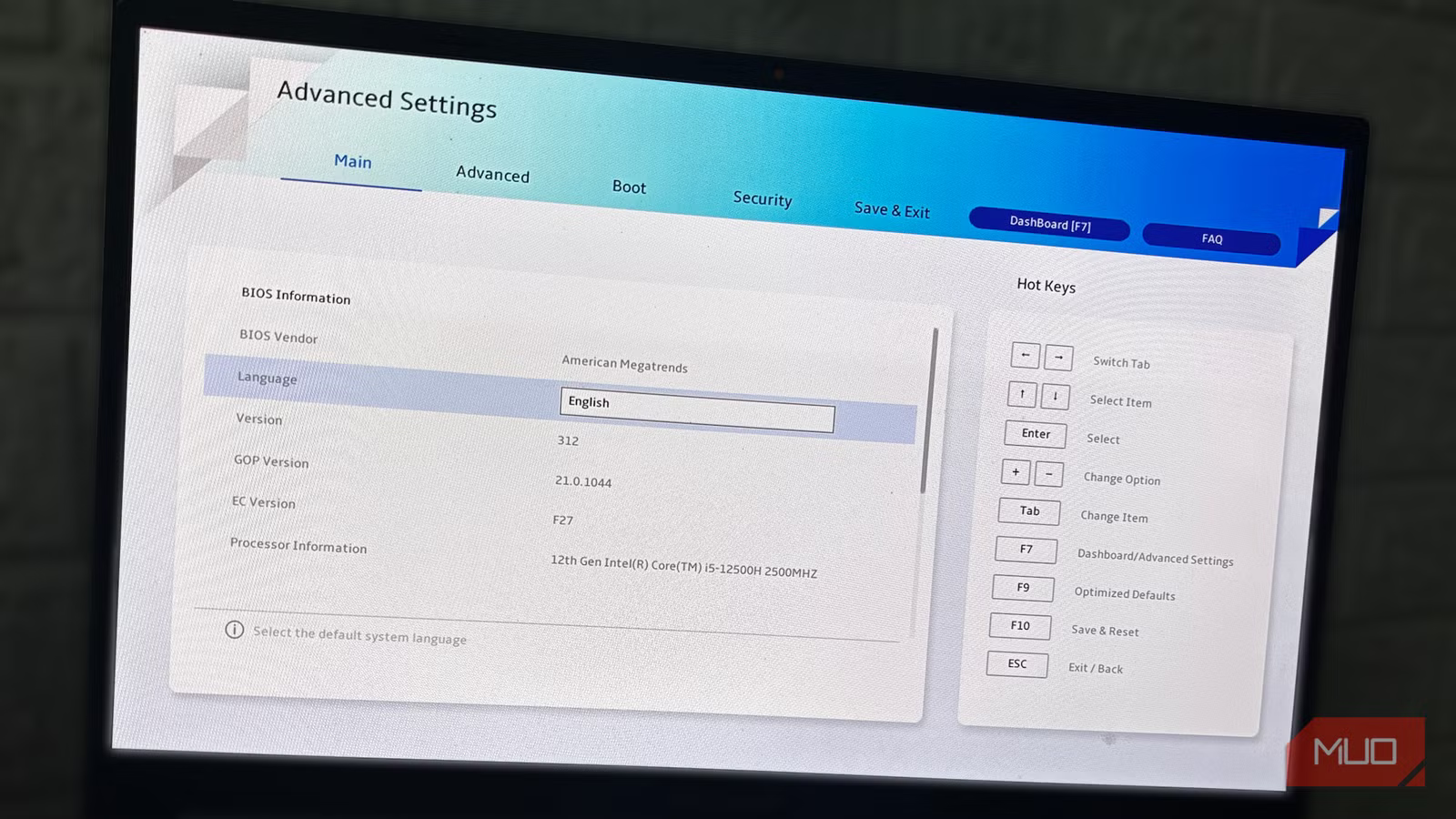The width and height of the screenshot is (1456, 819).
Task: Click the Processor Information label
Action: pos(298,545)
